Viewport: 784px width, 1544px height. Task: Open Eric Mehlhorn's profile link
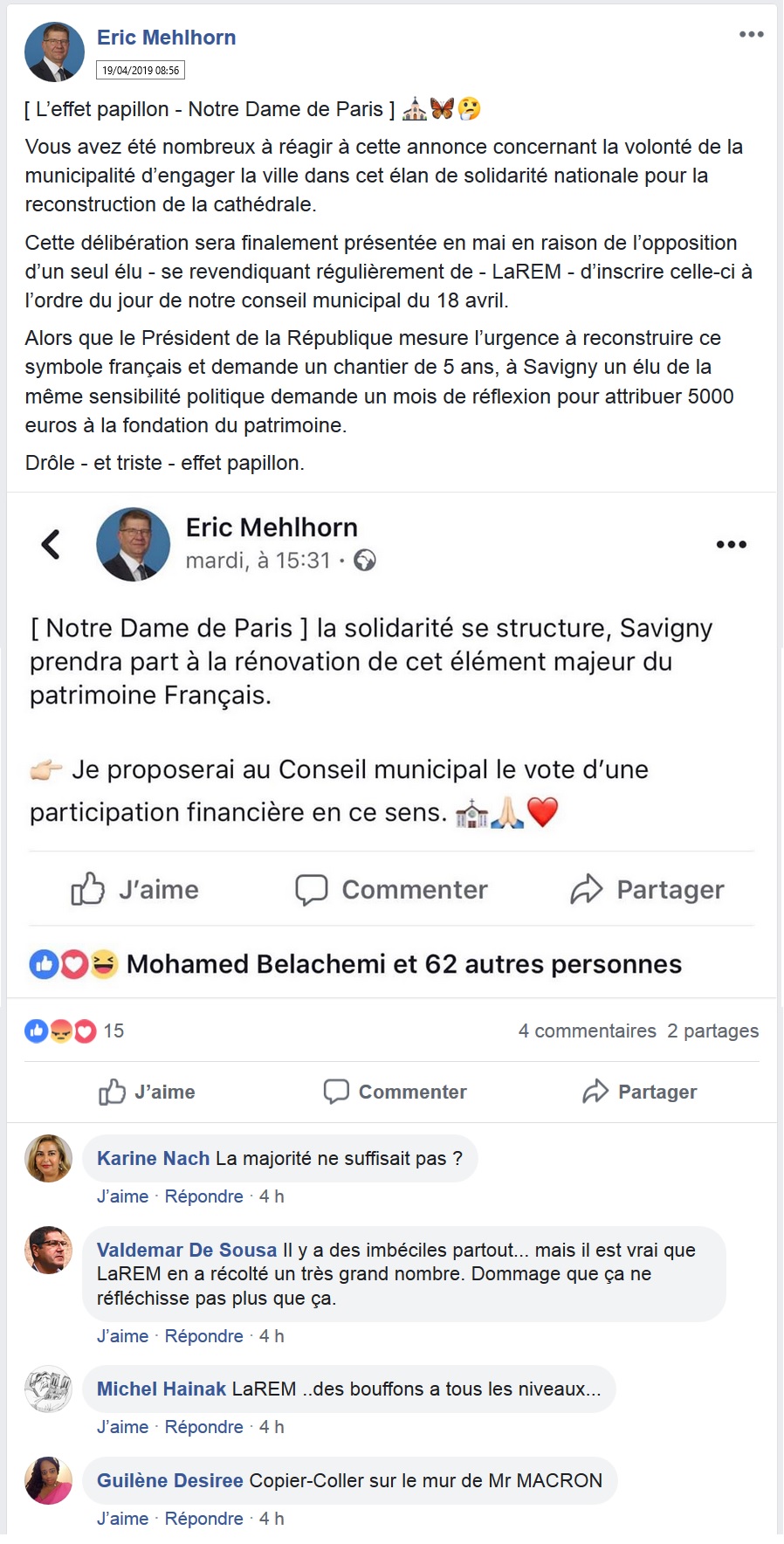(x=167, y=37)
